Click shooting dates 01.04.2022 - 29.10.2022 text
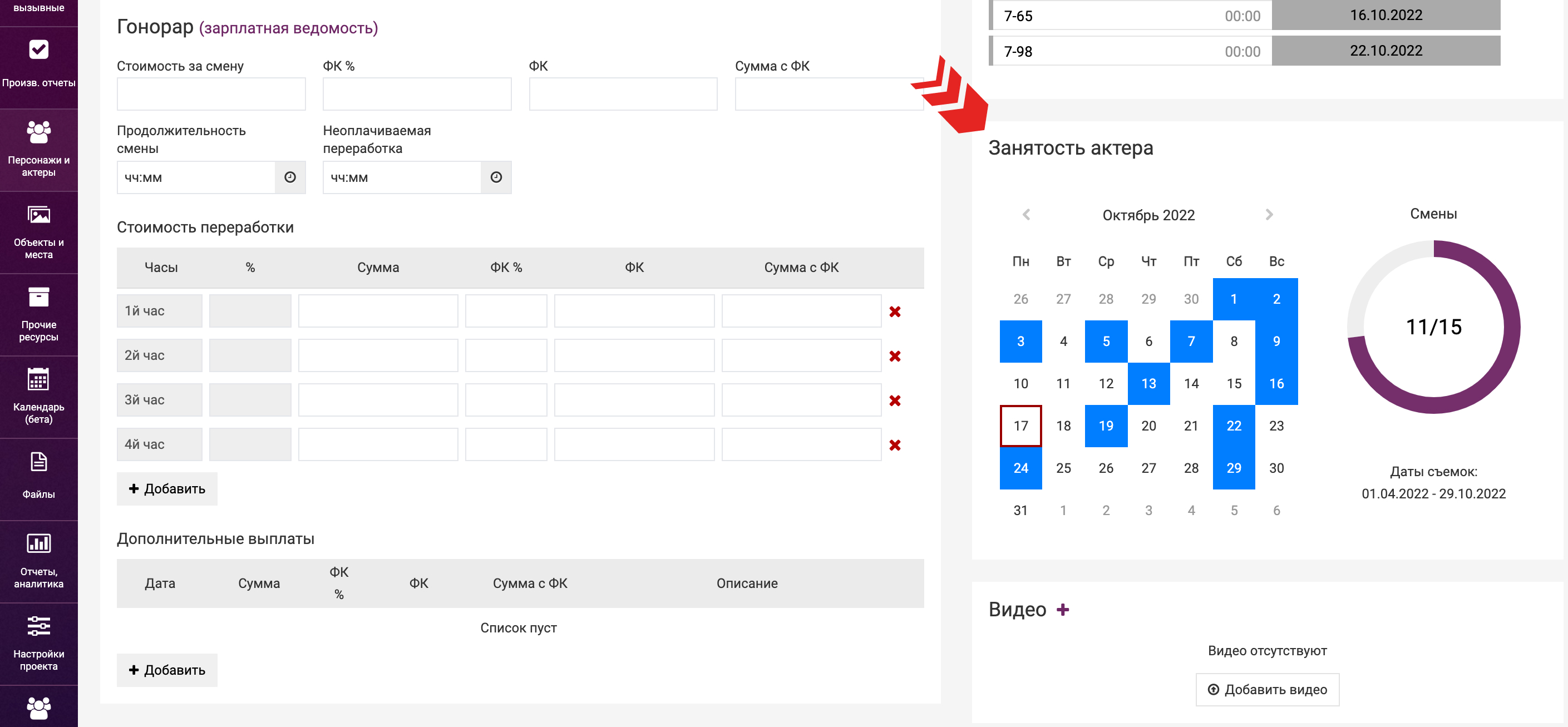The width and height of the screenshot is (1568, 727). pos(1433,493)
